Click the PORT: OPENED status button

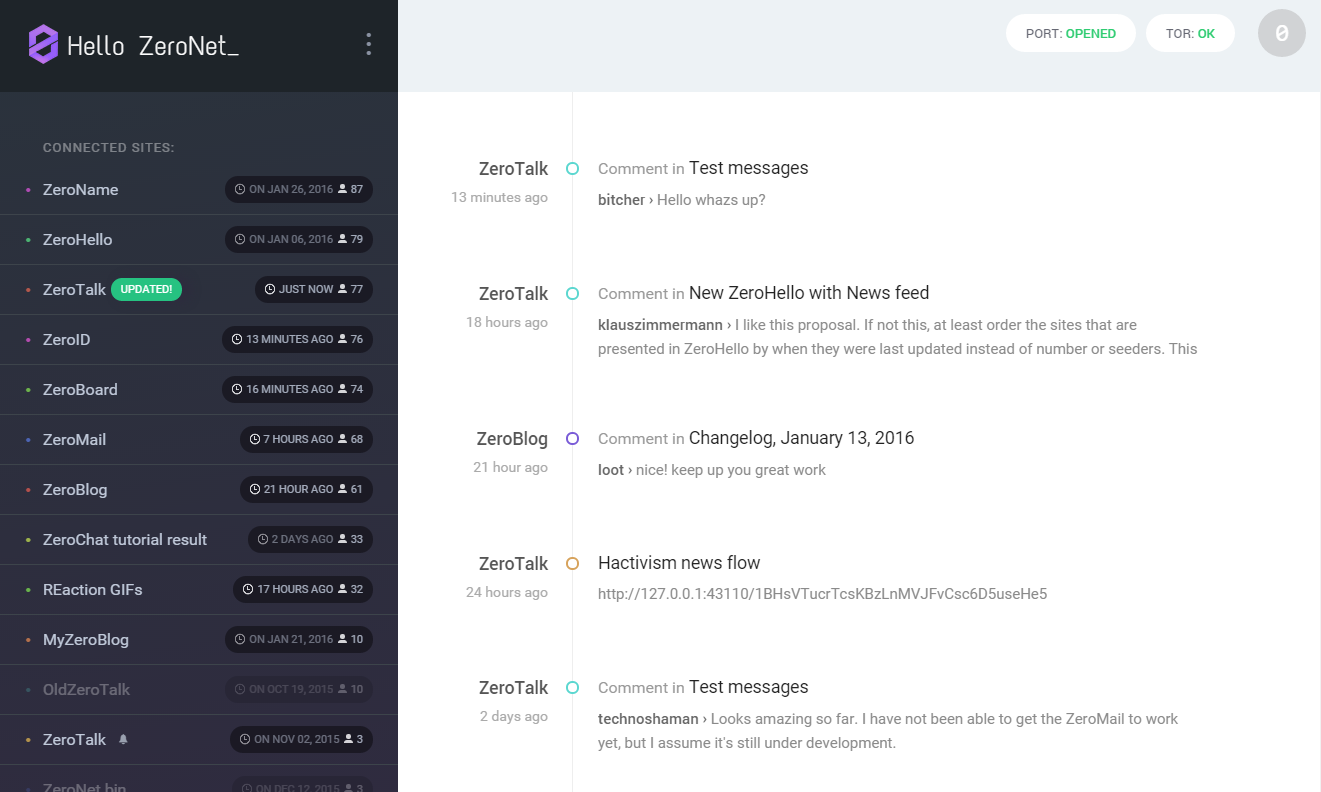[1070, 33]
